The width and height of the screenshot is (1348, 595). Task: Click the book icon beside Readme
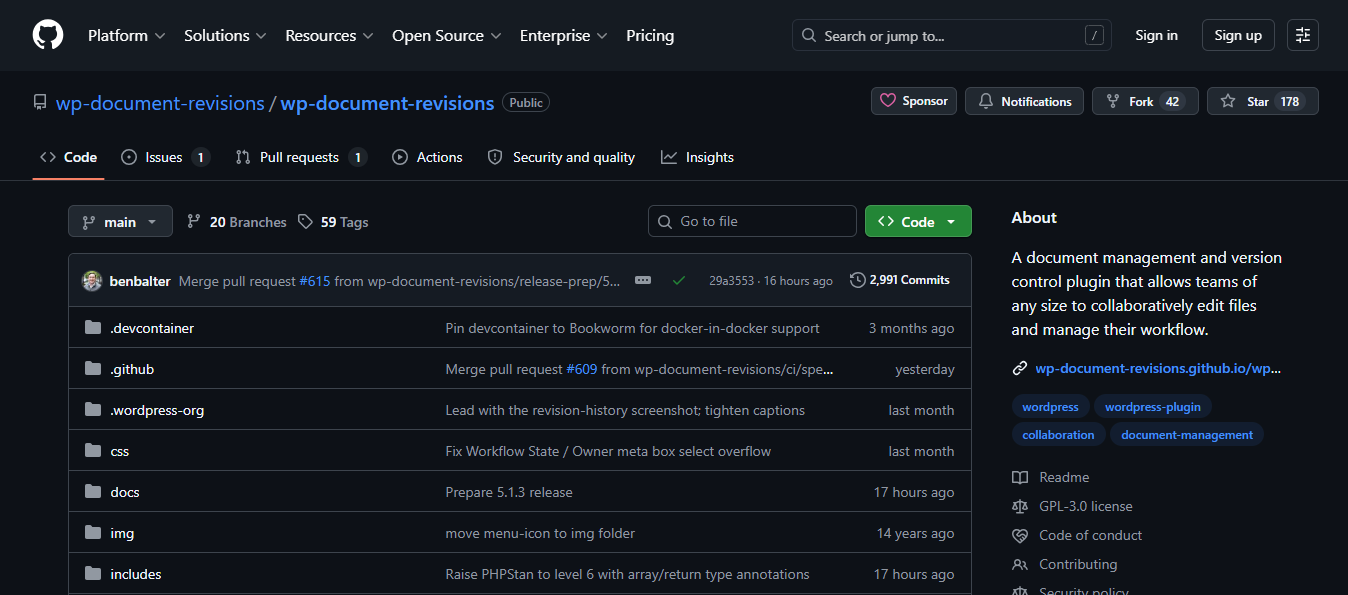click(x=1020, y=477)
